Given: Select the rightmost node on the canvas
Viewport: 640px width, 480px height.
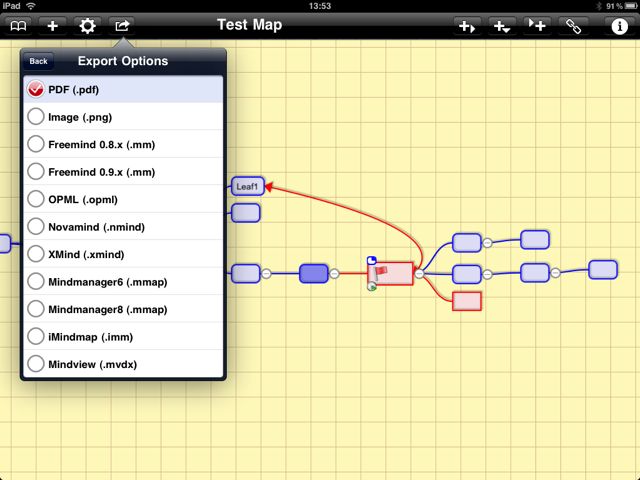Looking at the screenshot, I should (603, 270).
